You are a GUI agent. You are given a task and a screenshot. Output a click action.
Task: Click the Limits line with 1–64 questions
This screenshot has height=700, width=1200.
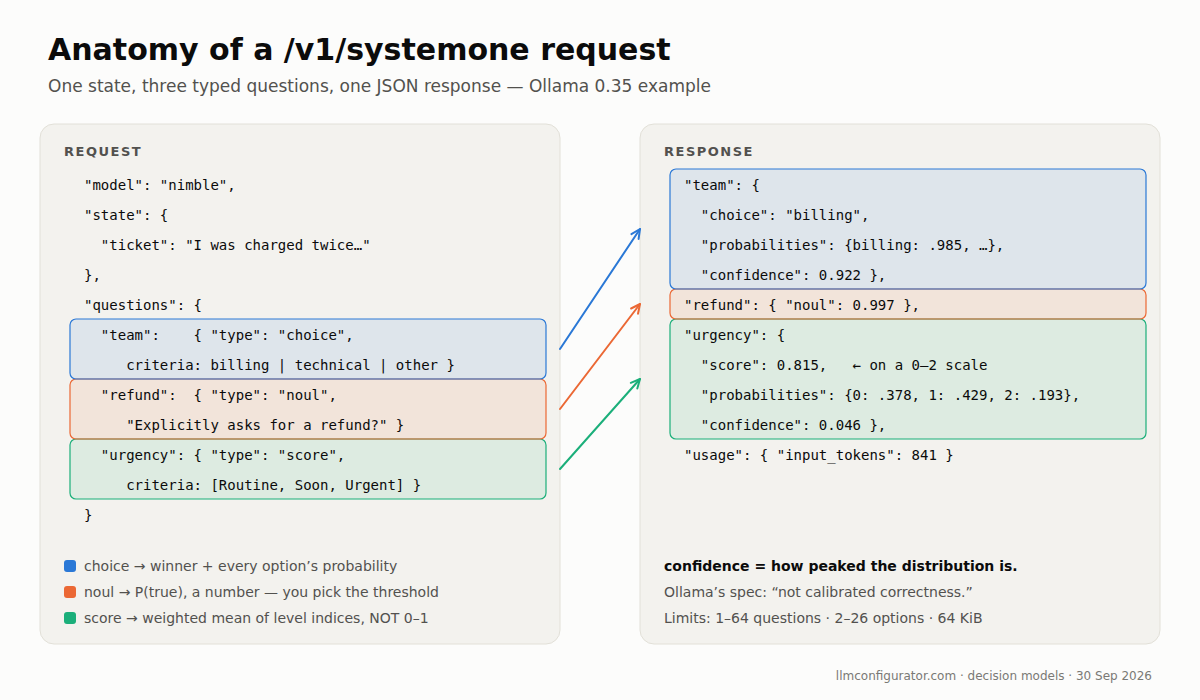point(823,618)
